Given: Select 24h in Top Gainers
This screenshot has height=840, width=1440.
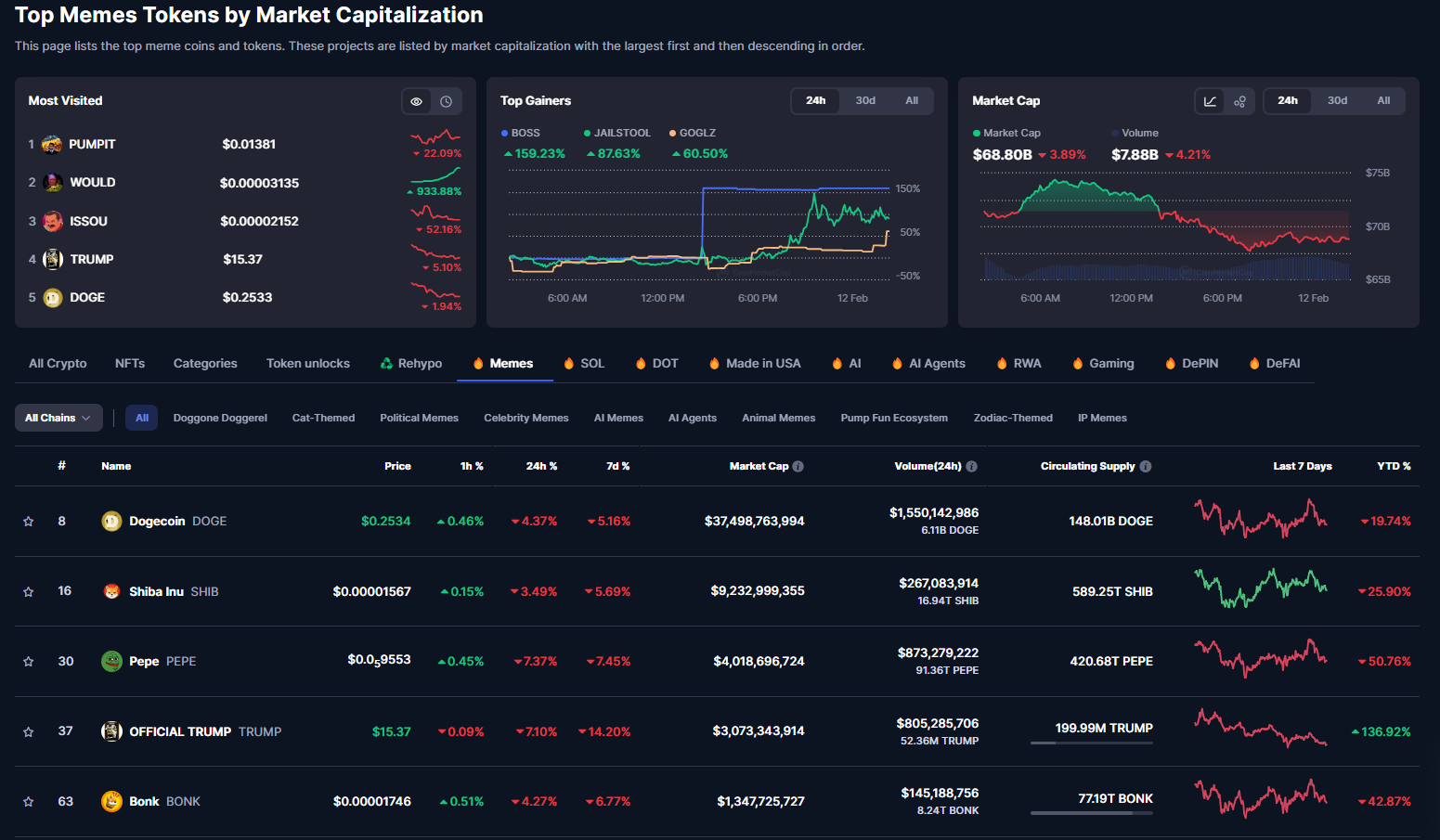Looking at the screenshot, I should (x=816, y=101).
